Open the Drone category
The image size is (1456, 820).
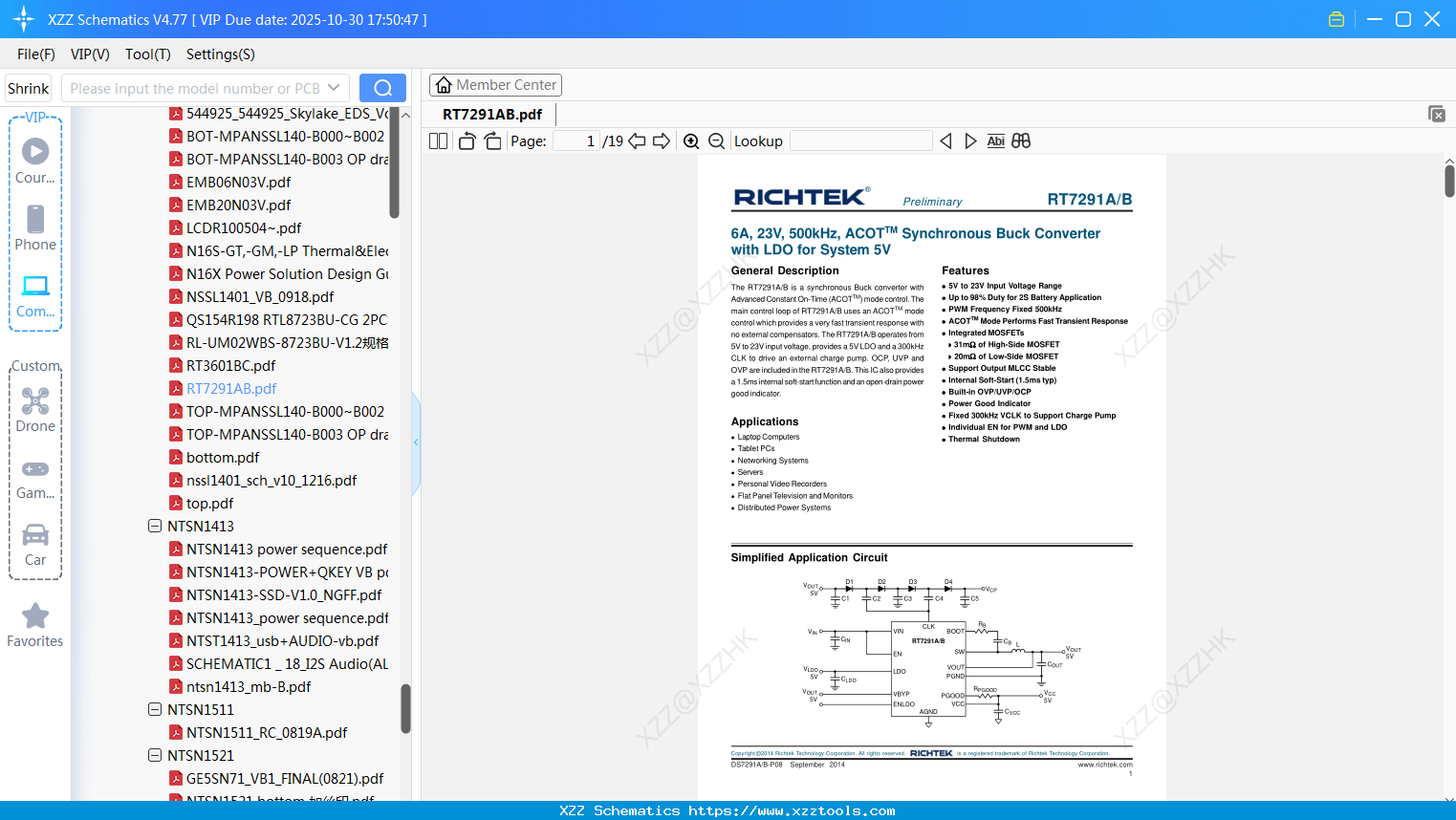35,410
